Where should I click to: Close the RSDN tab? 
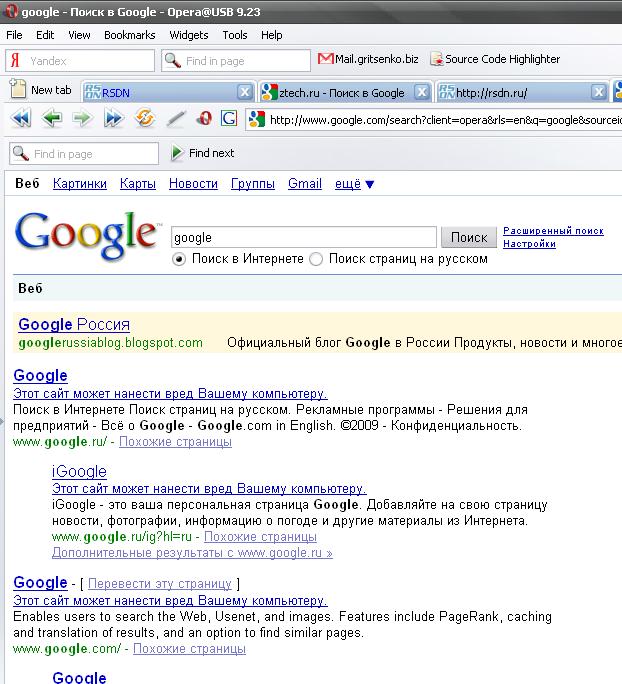[x=244, y=92]
